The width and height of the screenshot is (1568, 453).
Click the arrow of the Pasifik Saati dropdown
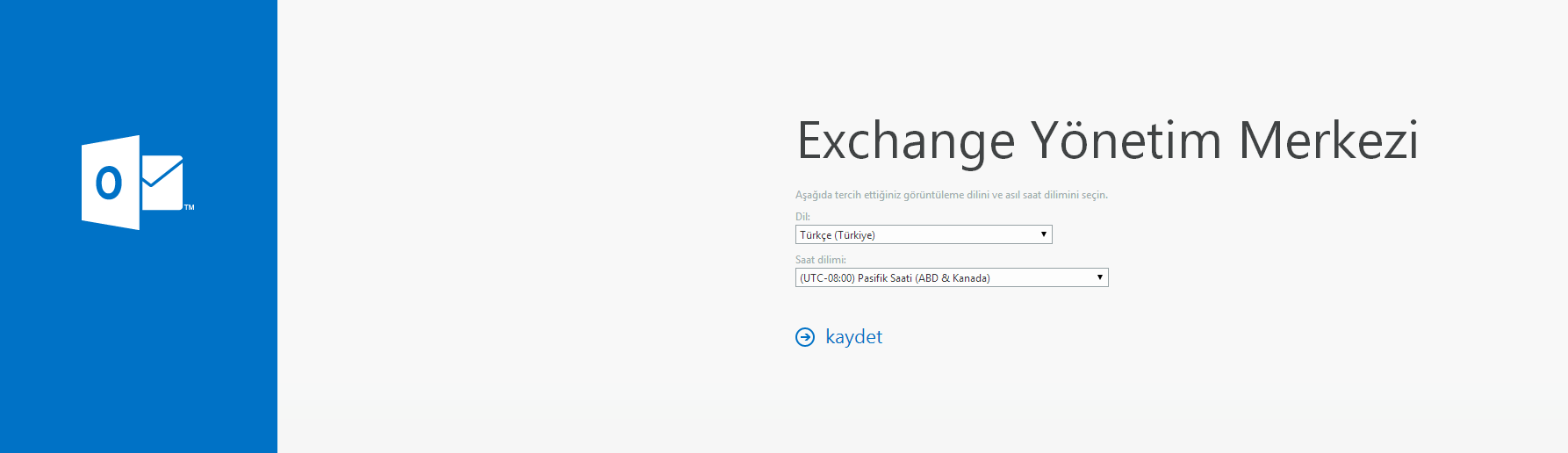coord(1099,277)
